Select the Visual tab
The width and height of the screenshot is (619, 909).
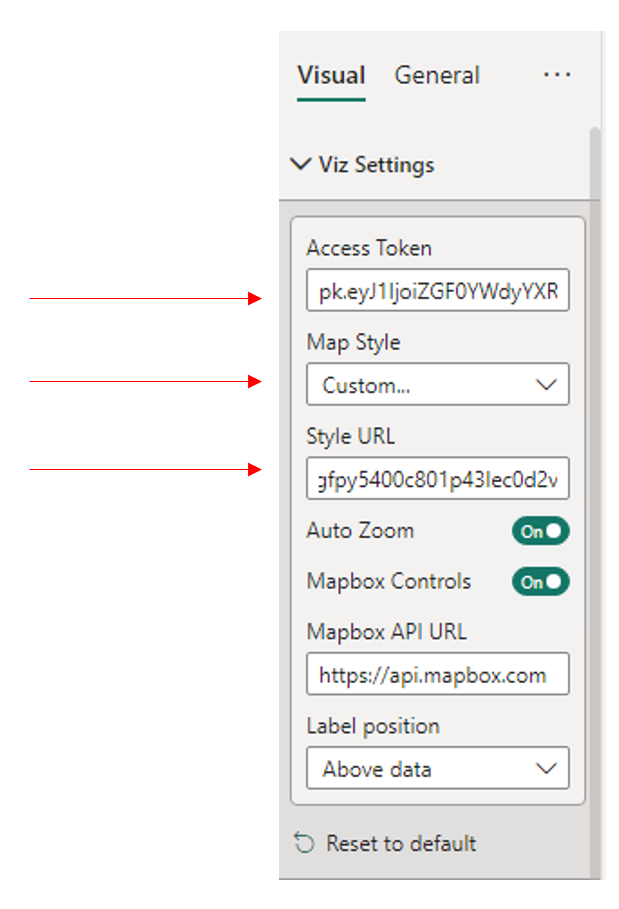click(x=331, y=75)
